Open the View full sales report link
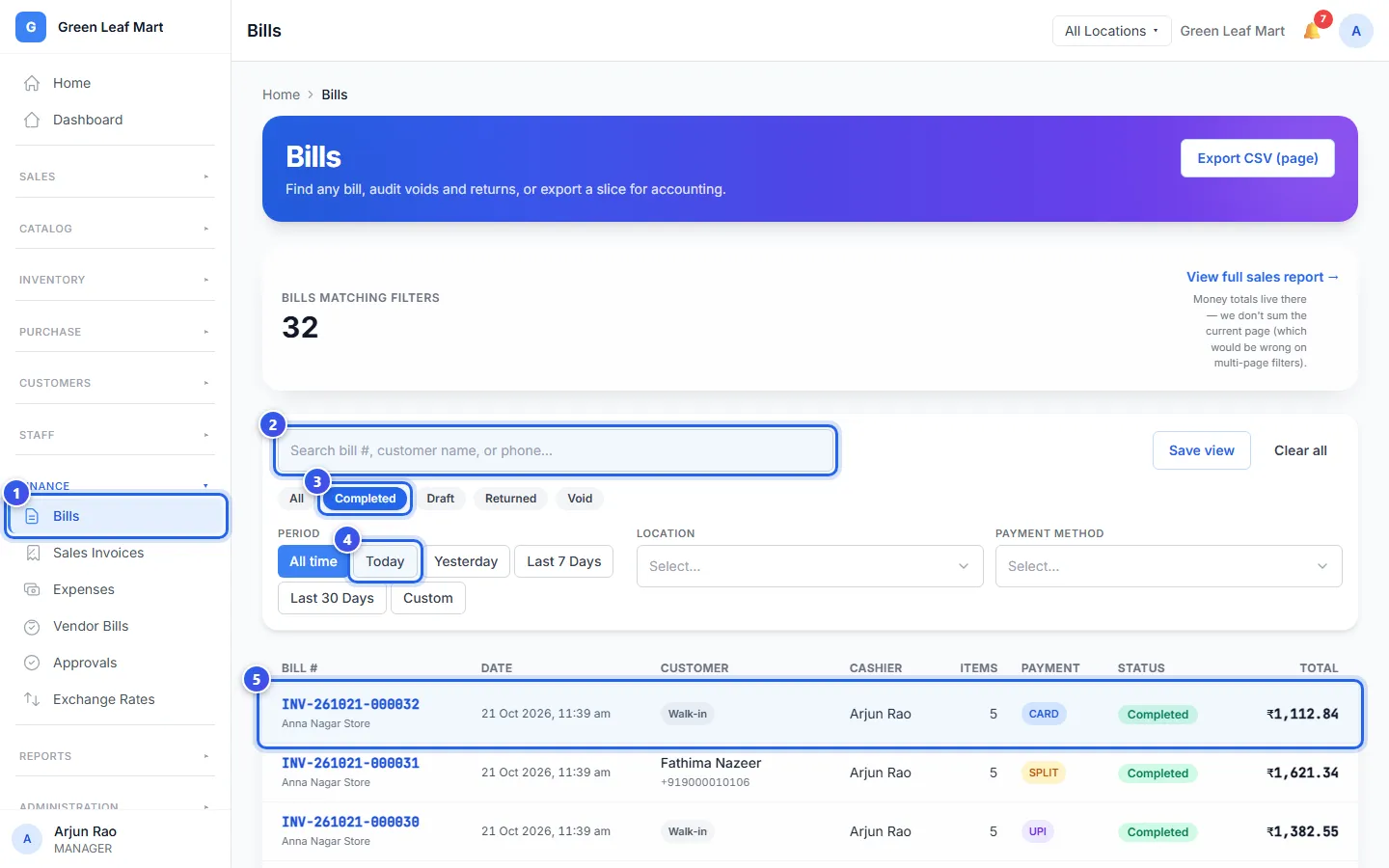The image size is (1389, 868). click(x=1263, y=277)
